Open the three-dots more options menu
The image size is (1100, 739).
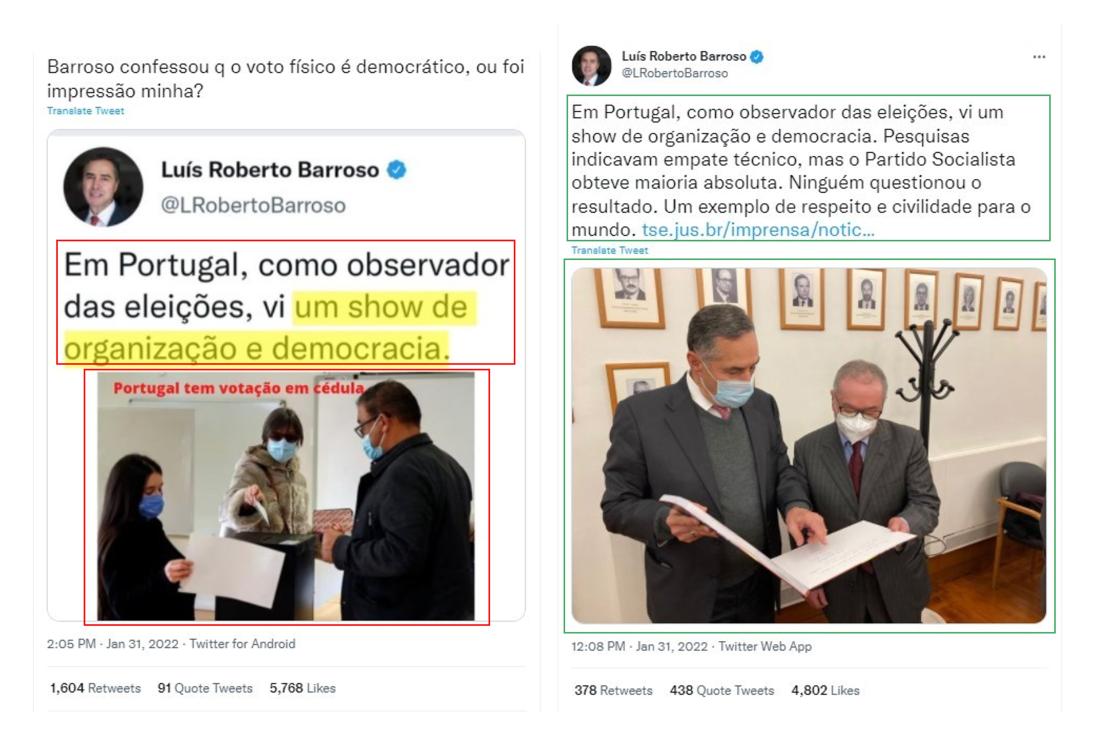pyautogui.click(x=1039, y=57)
